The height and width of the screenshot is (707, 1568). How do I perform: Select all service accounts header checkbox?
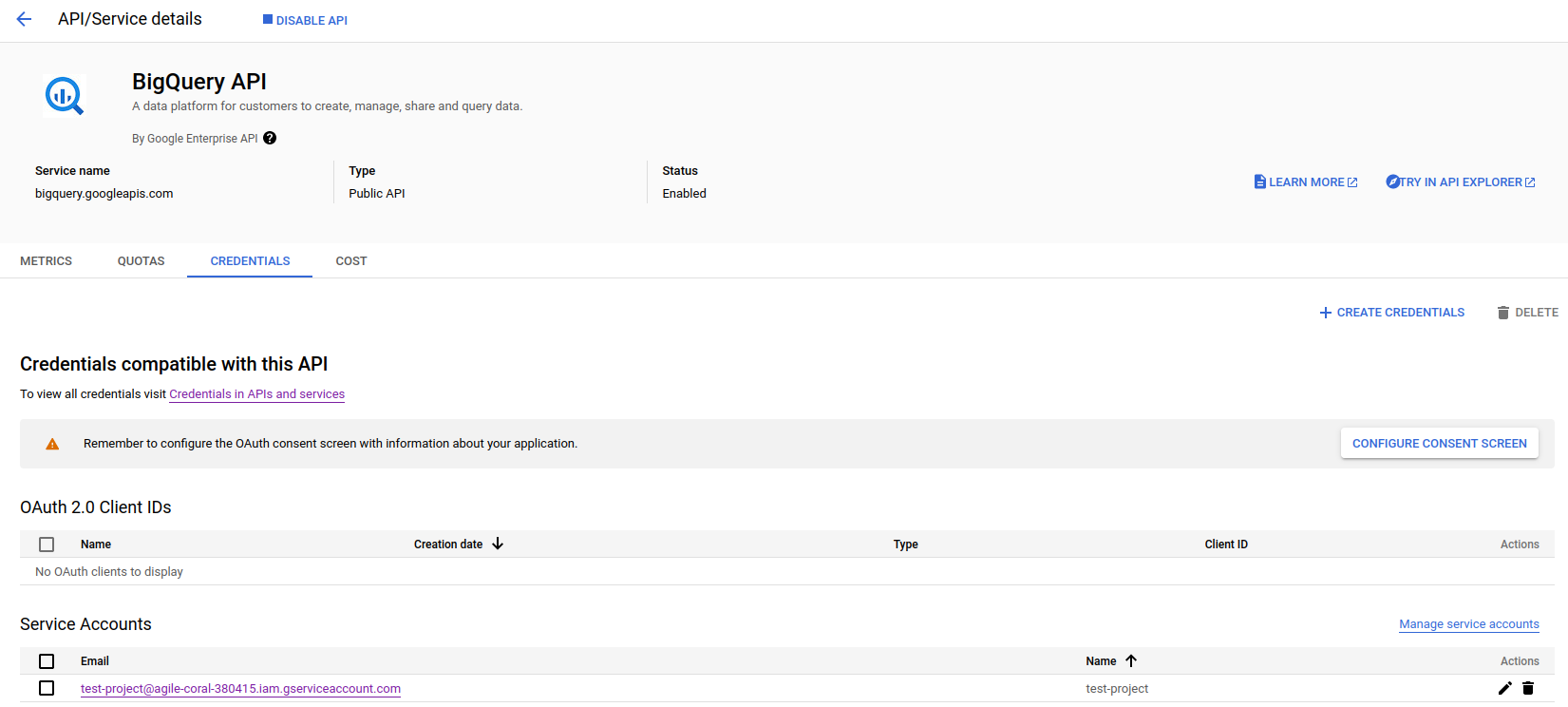(47, 661)
